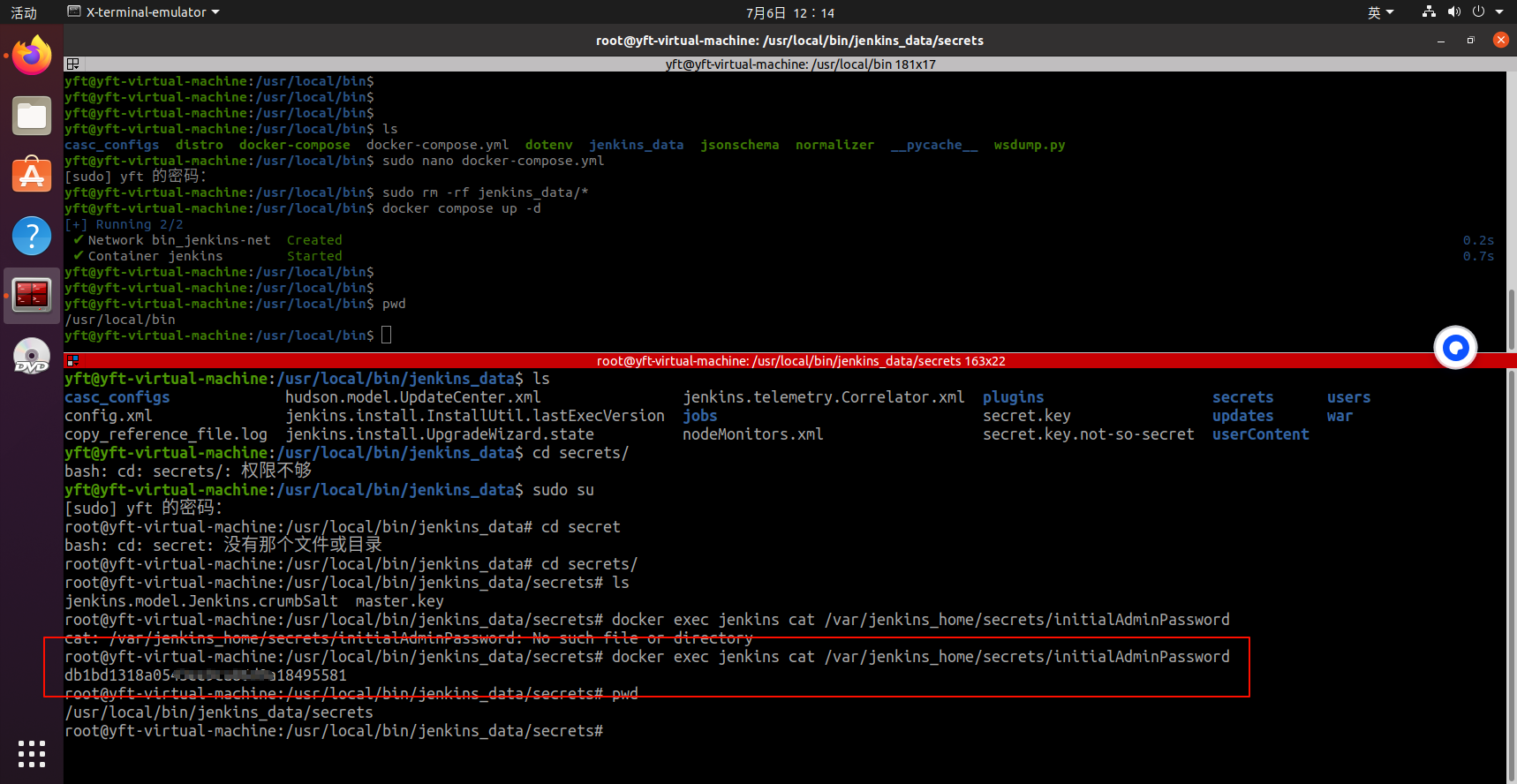Open the X-terminal-emulator app menu

pos(143,12)
